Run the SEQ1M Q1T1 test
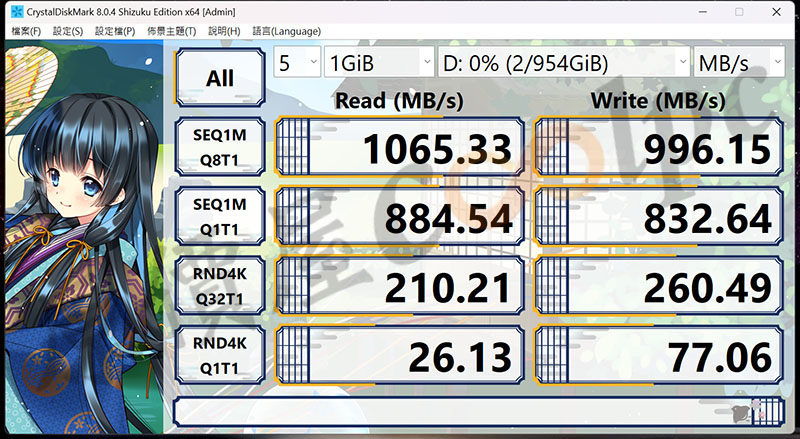This screenshot has height=439, width=800. (220, 216)
